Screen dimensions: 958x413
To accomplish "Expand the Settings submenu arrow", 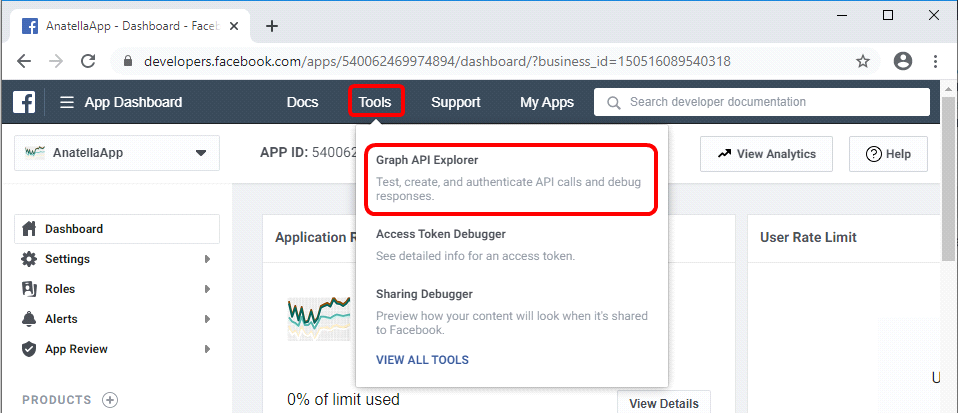I will point(207,259).
